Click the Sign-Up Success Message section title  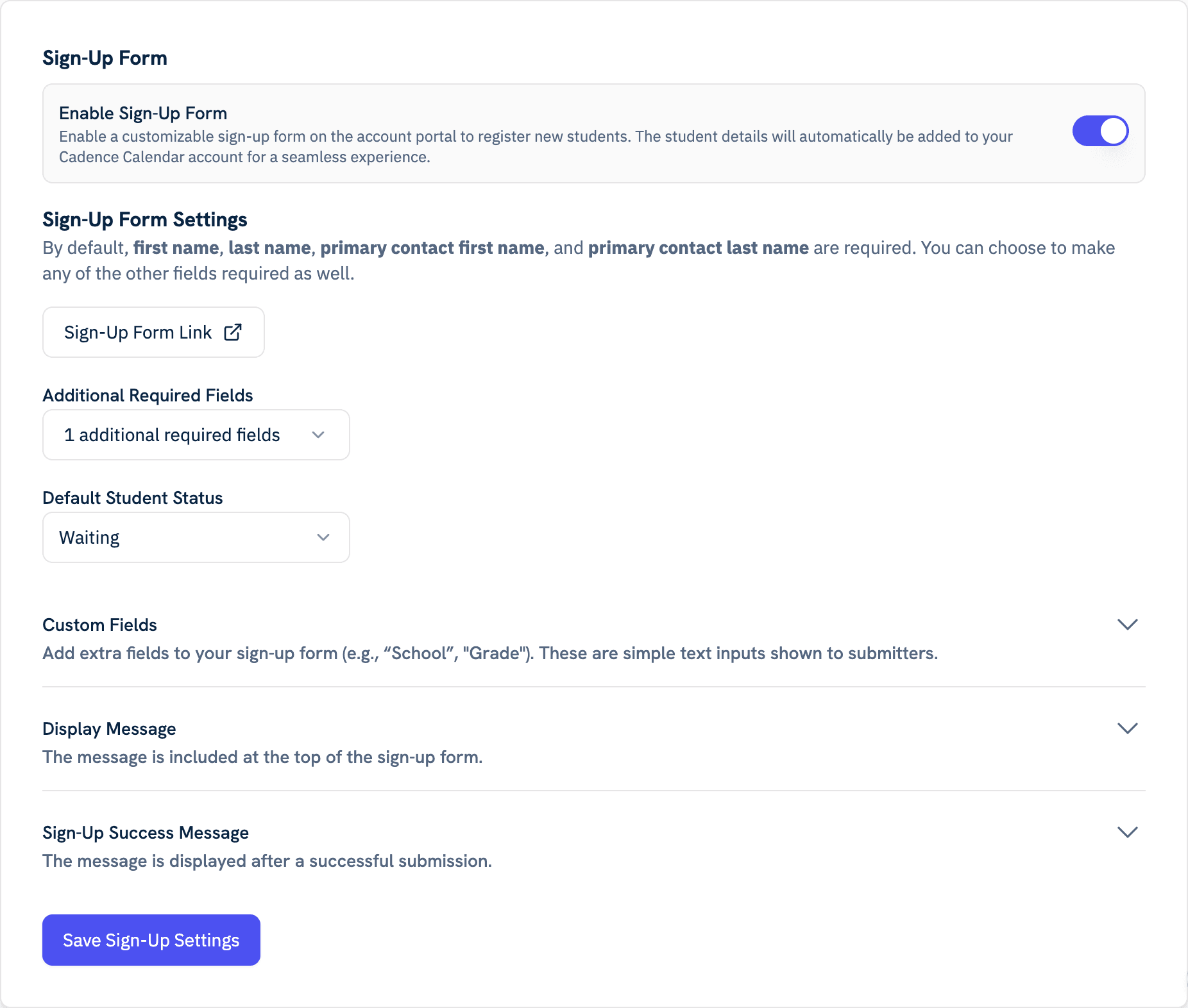(x=146, y=833)
